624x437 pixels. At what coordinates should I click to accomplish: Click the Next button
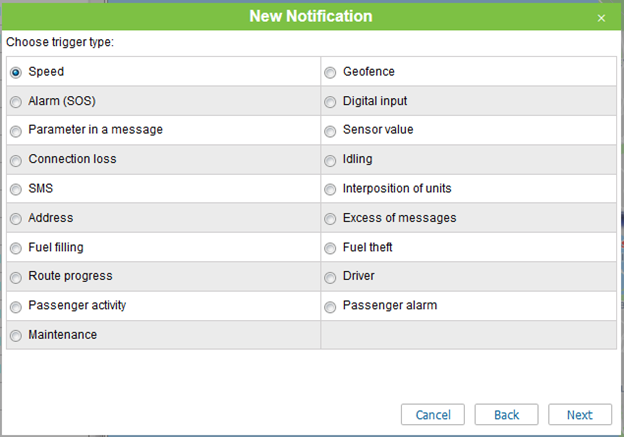[579, 415]
